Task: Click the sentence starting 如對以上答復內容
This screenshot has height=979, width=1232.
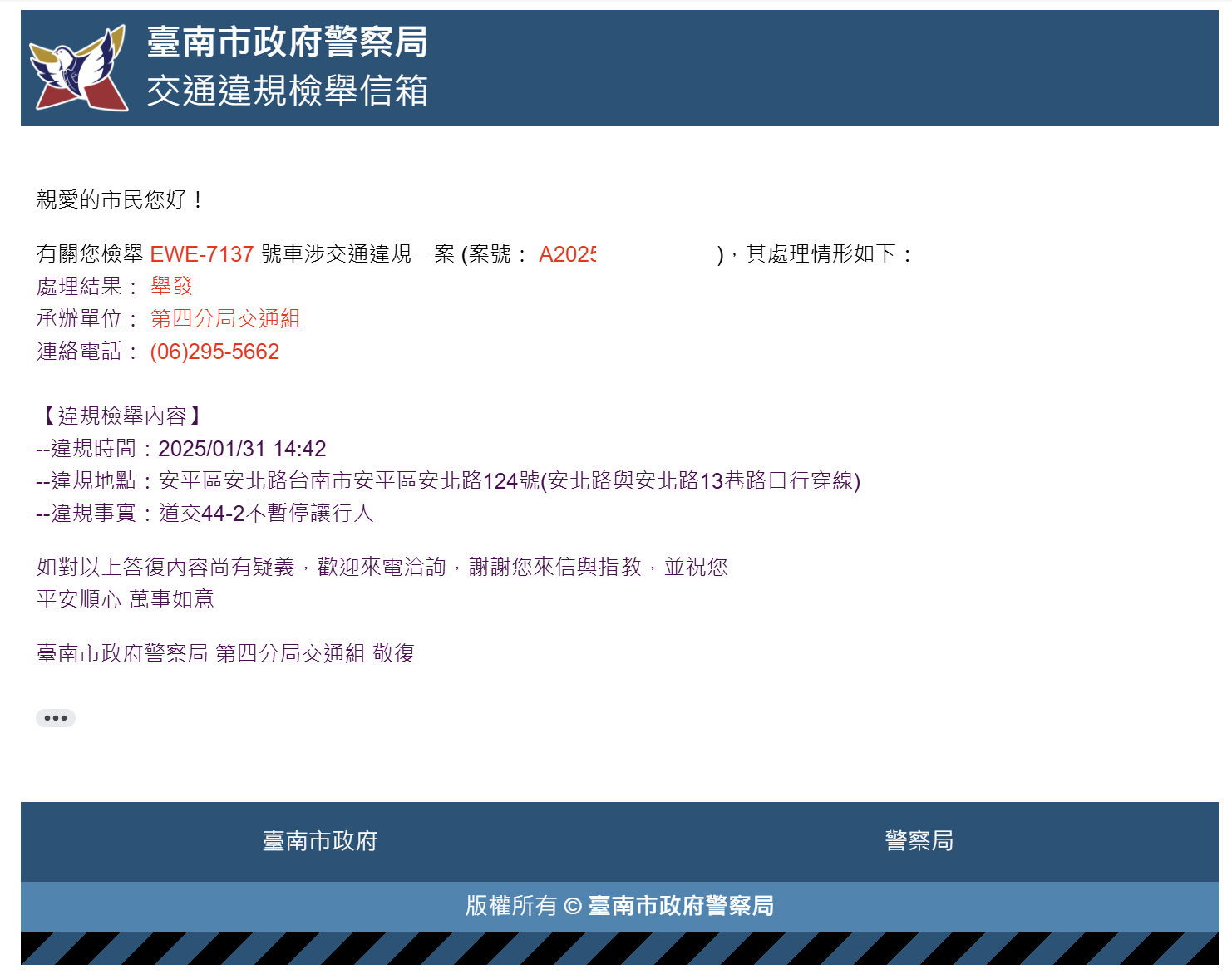Action: coord(382,567)
